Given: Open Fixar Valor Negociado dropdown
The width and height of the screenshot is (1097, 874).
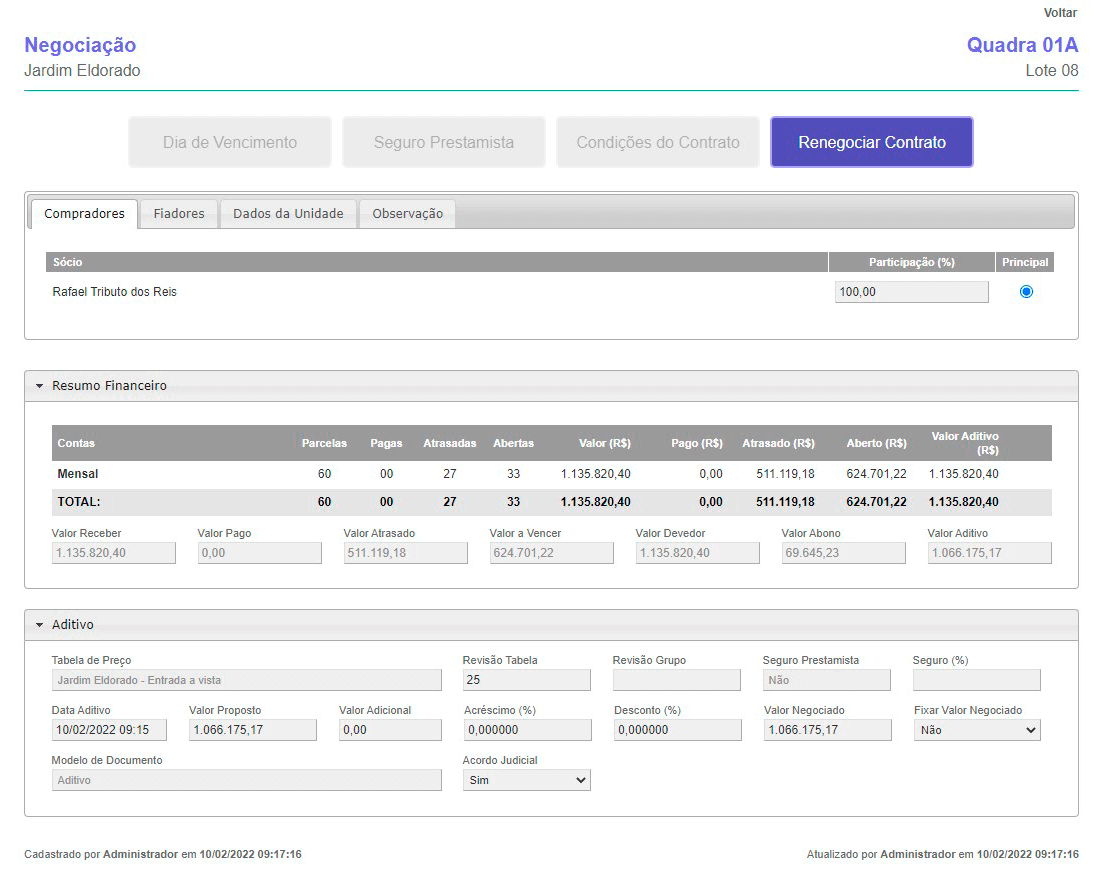Looking at the screenshot, I should click(977, 730).
